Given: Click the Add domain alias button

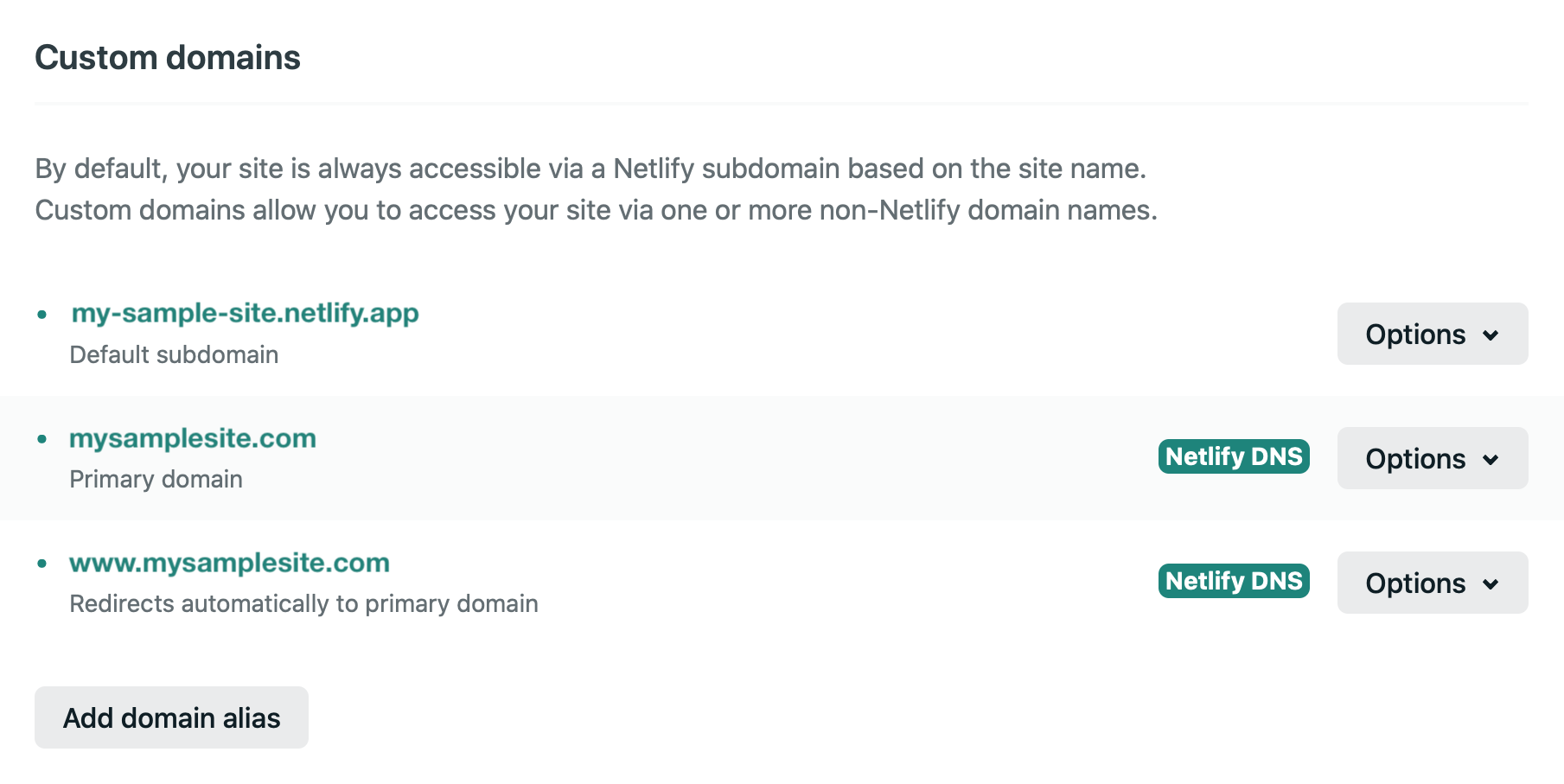Looking at the screenshot, I should click(x=171, y=717).
